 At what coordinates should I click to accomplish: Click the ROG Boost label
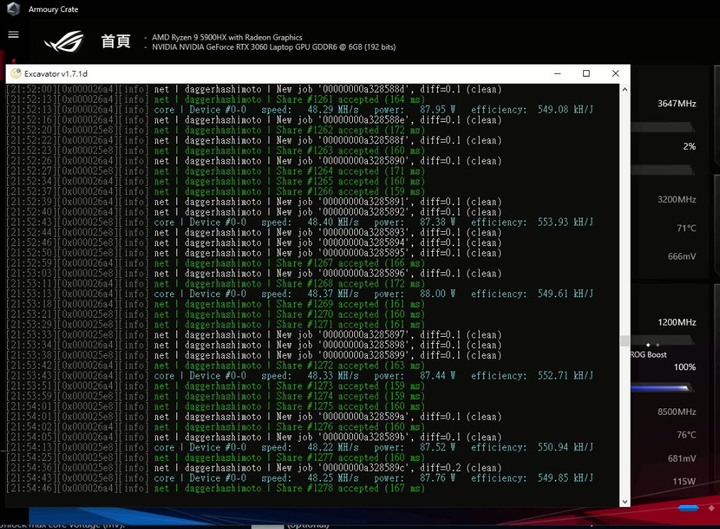coord(648,355)
